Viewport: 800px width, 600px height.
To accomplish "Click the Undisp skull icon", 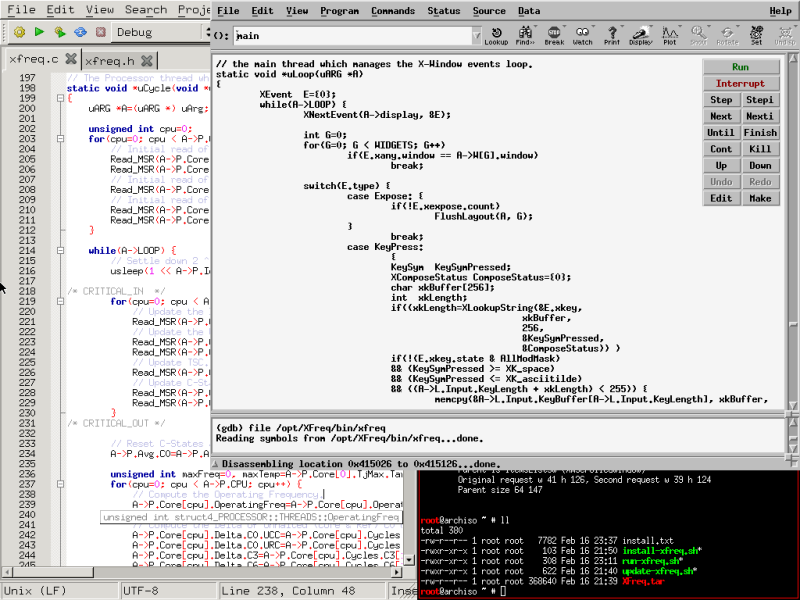I will click(x=785, y=36).
